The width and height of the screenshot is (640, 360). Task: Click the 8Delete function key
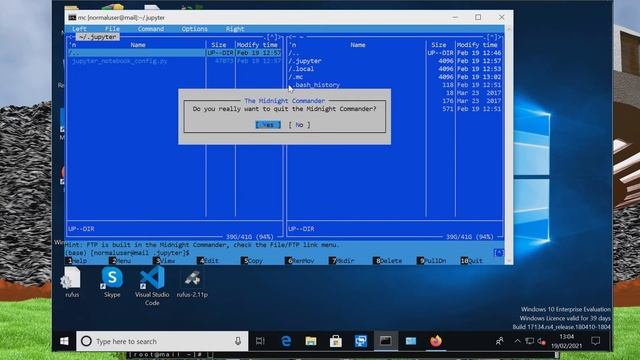[388, 260]
